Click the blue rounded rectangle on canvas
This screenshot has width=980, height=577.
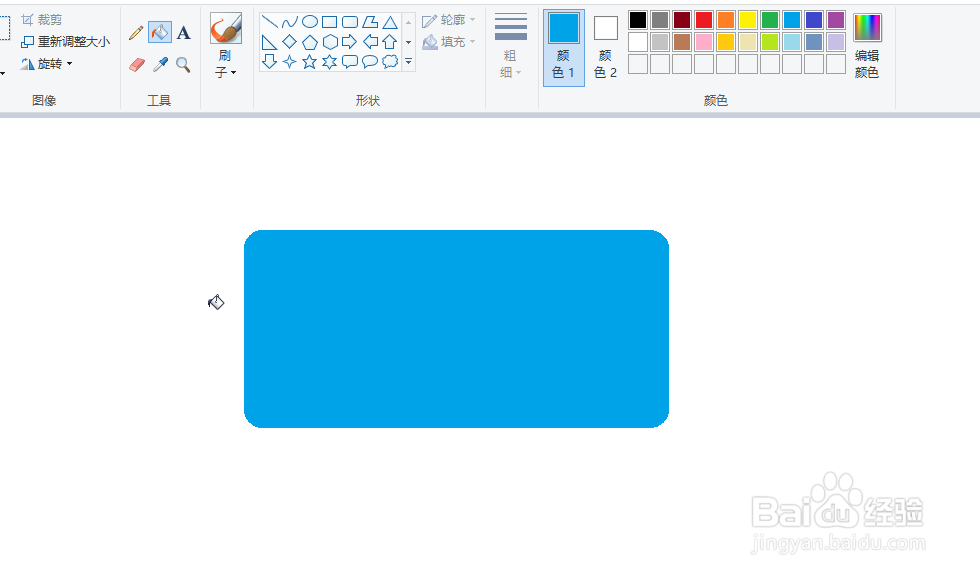[456, 329]
